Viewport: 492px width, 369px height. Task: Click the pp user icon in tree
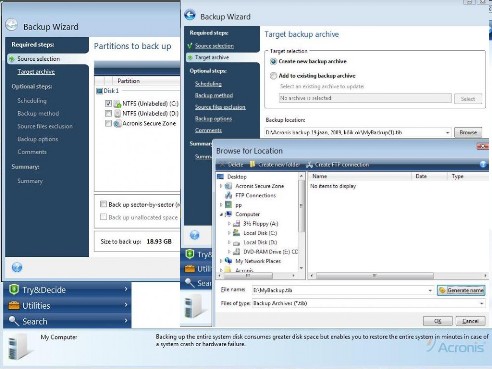(229, 205)
